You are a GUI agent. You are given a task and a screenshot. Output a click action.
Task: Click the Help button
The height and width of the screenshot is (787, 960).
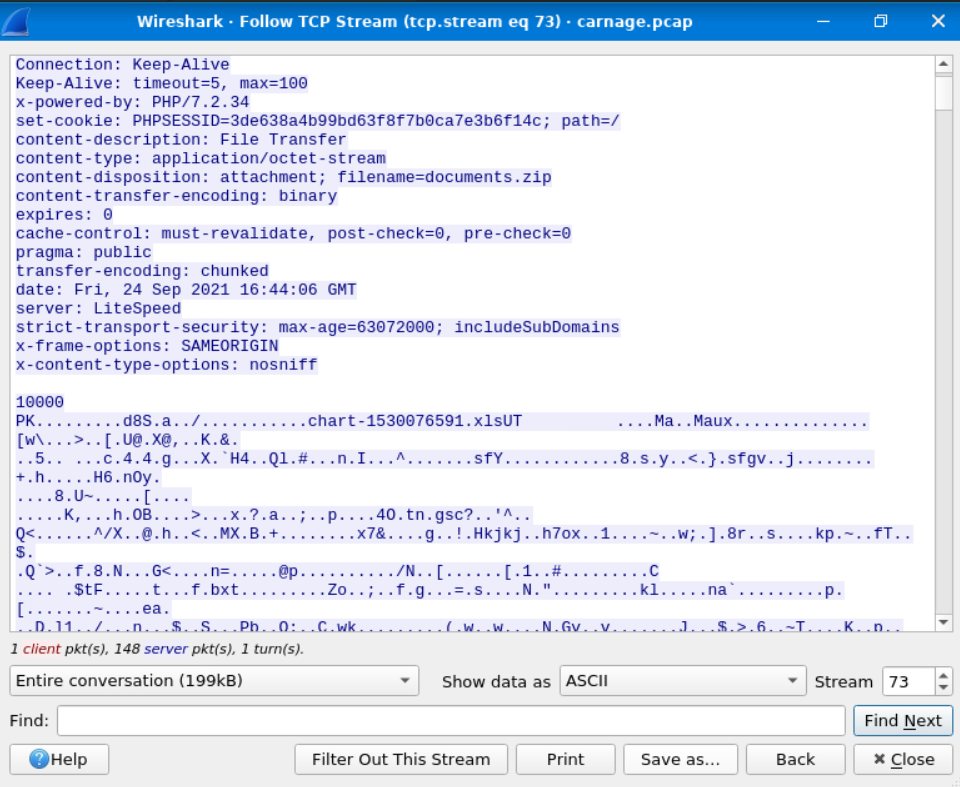click(x=59, y=759)
